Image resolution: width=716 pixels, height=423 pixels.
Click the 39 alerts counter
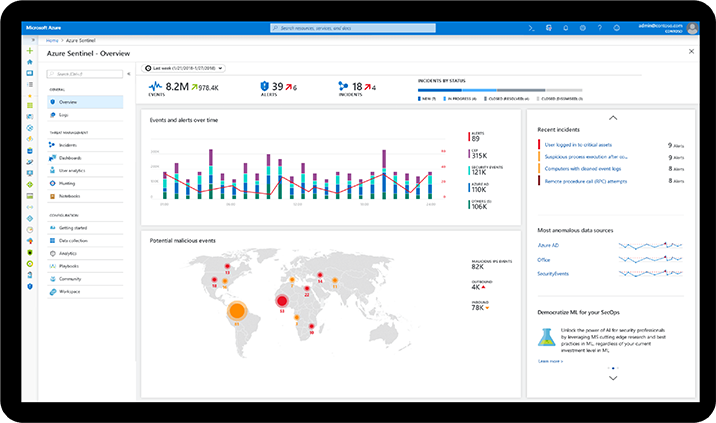point(278,87)
